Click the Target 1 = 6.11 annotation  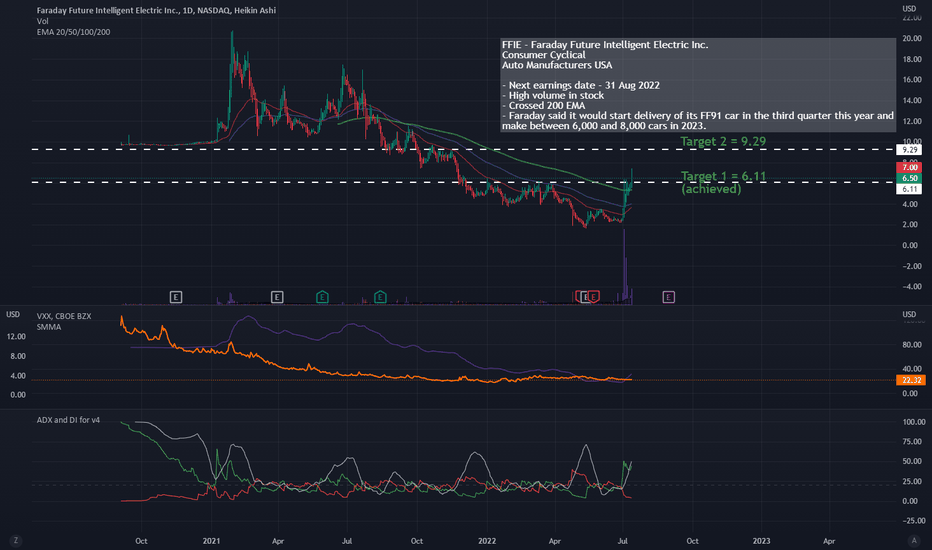723,176
